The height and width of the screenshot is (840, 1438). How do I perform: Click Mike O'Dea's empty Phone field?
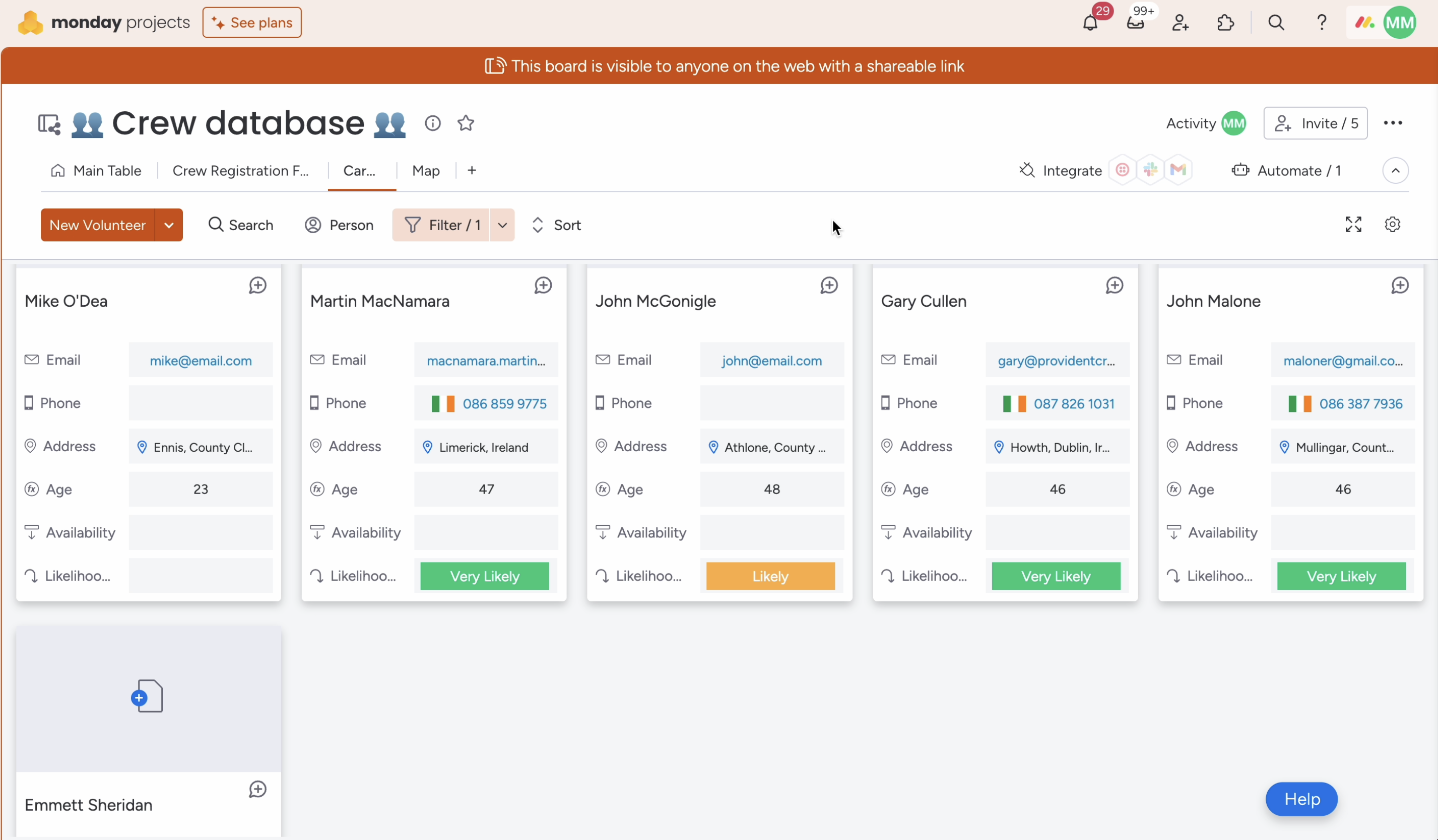[x=201, y=403]
